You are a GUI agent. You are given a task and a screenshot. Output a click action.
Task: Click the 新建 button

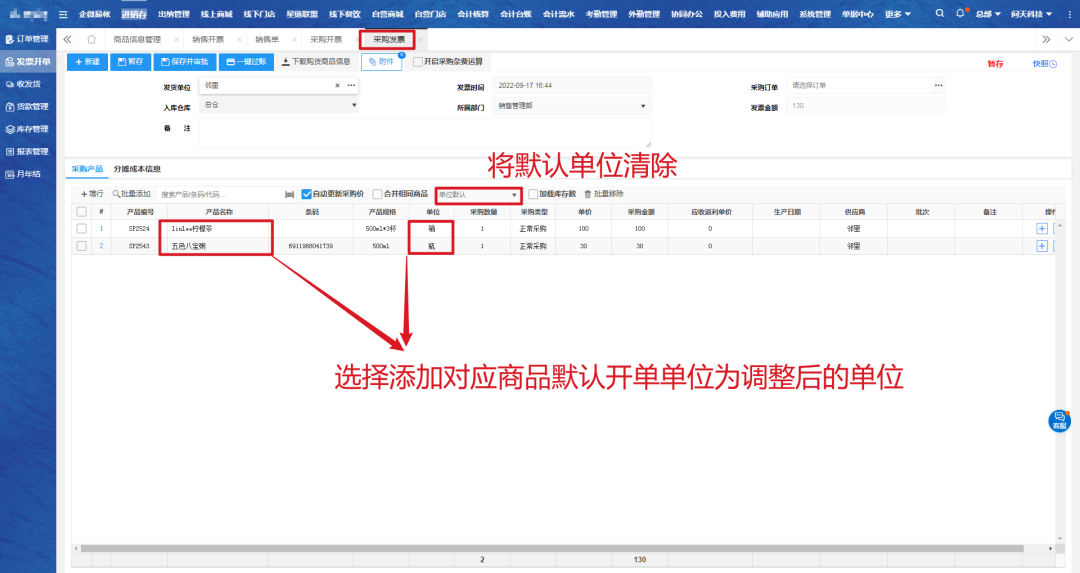88,62
